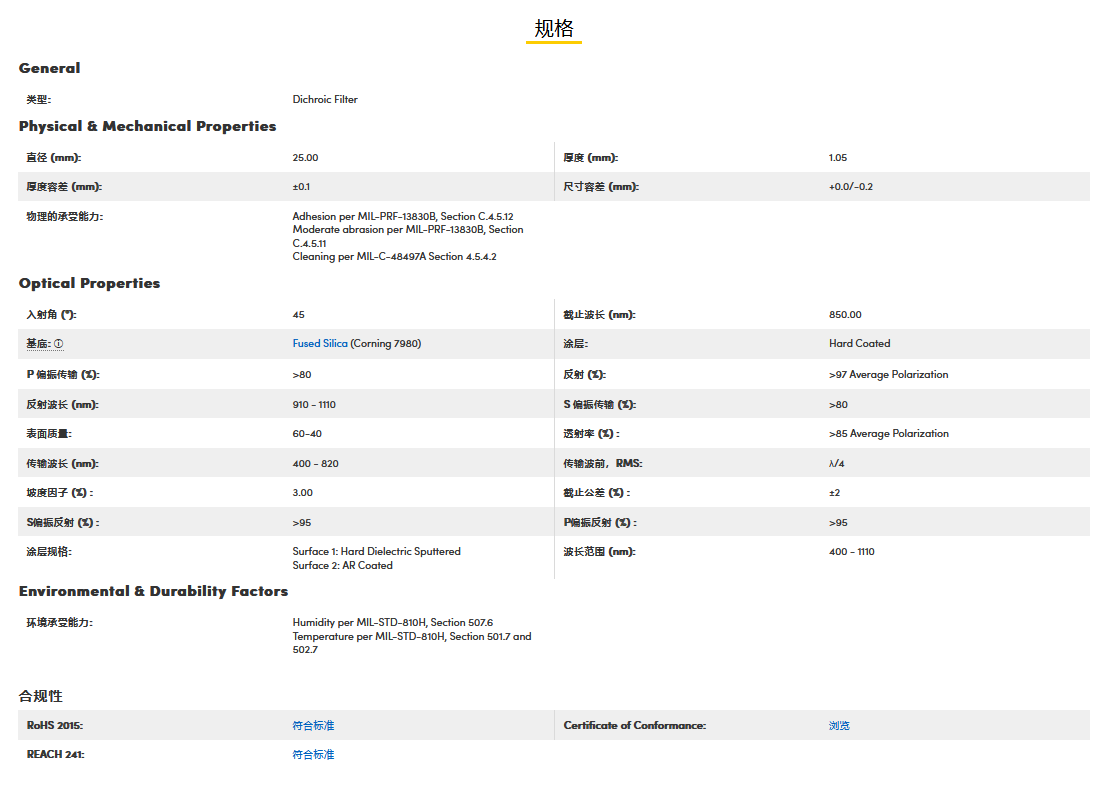
Task: Click the 规格 page heading
Action: 553,28
